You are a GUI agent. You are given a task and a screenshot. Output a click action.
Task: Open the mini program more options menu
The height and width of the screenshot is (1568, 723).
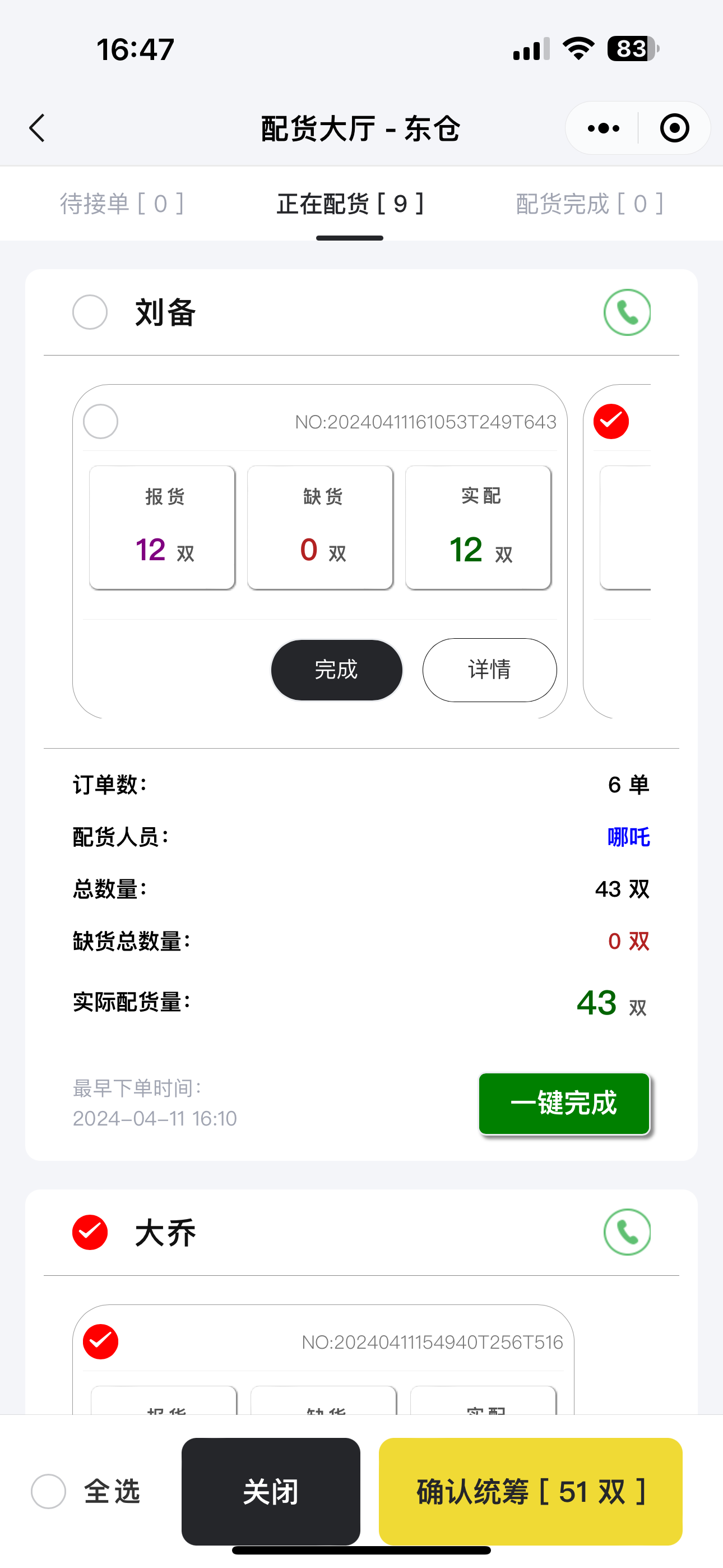603,128
